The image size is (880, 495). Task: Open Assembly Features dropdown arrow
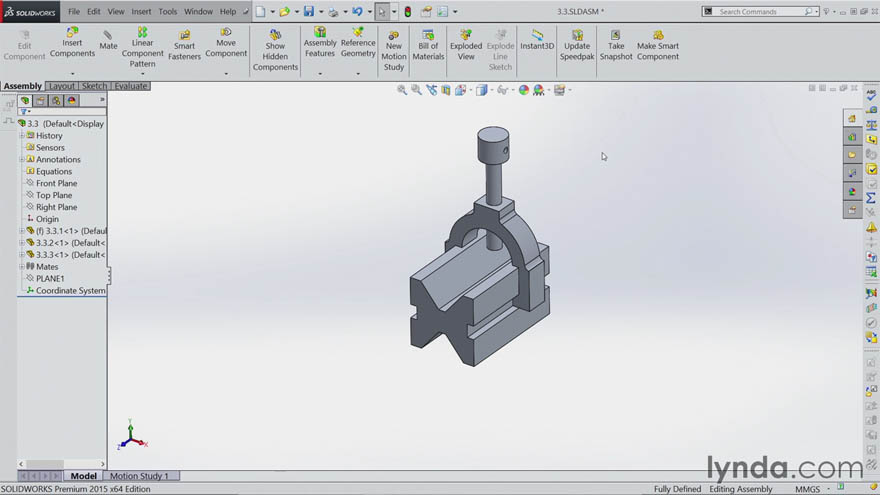pos(320,74)
